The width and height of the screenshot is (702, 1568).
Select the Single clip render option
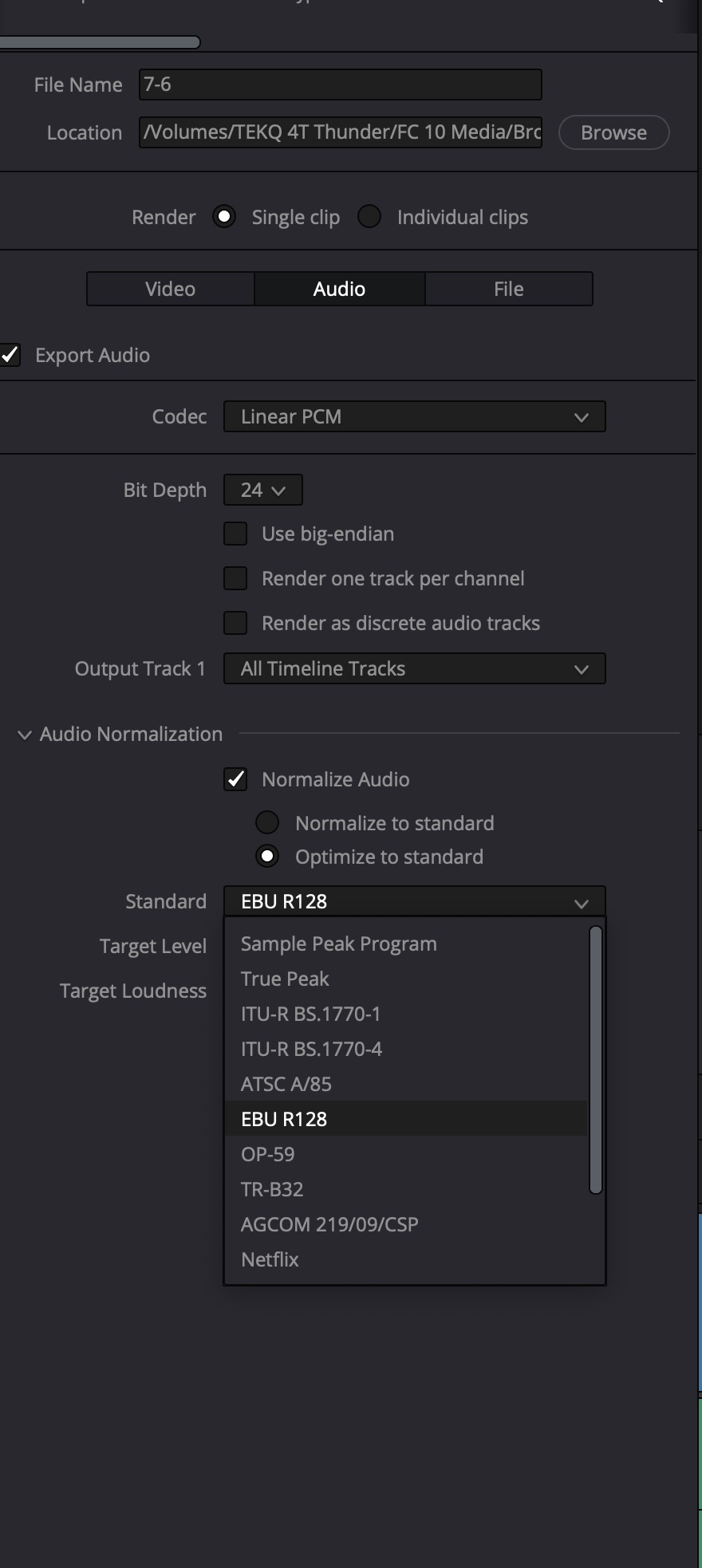pyautogui.click(x=224, y=217)
